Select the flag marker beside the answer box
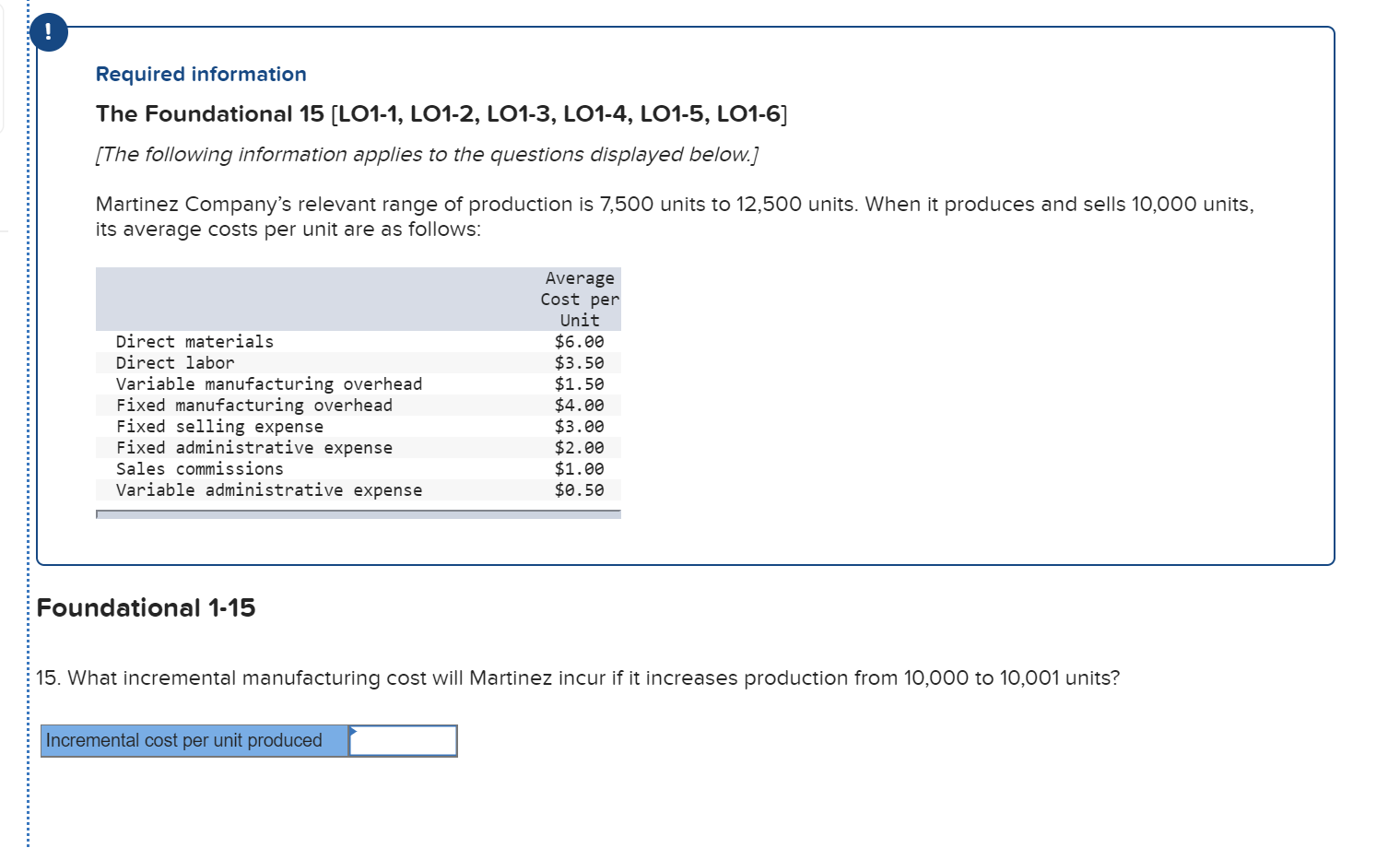Image resolution: width=1400 pixels, height=848 pixels. [x=352, y=733]
